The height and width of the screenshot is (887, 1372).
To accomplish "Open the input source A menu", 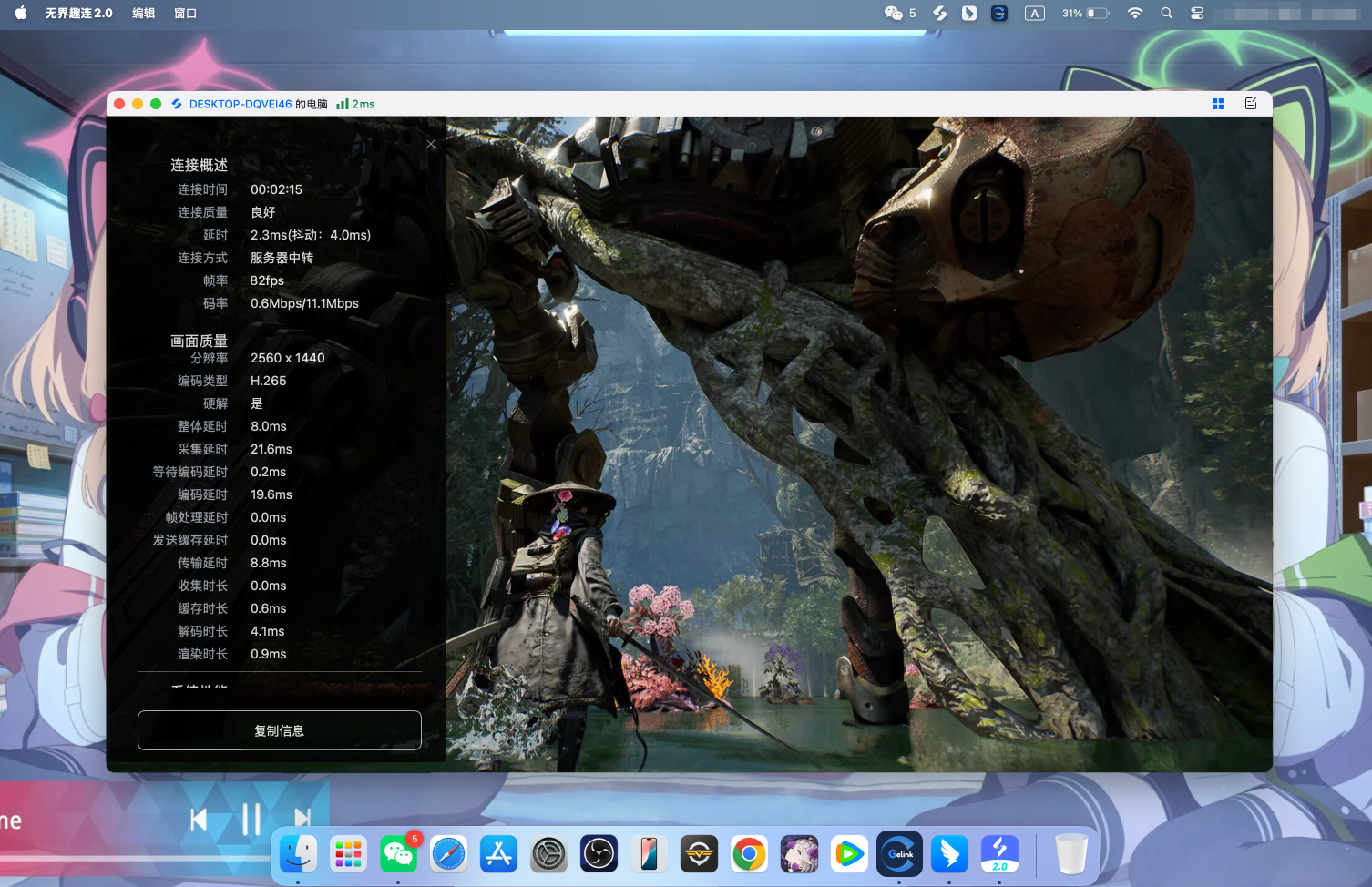I will point(1035,13).
